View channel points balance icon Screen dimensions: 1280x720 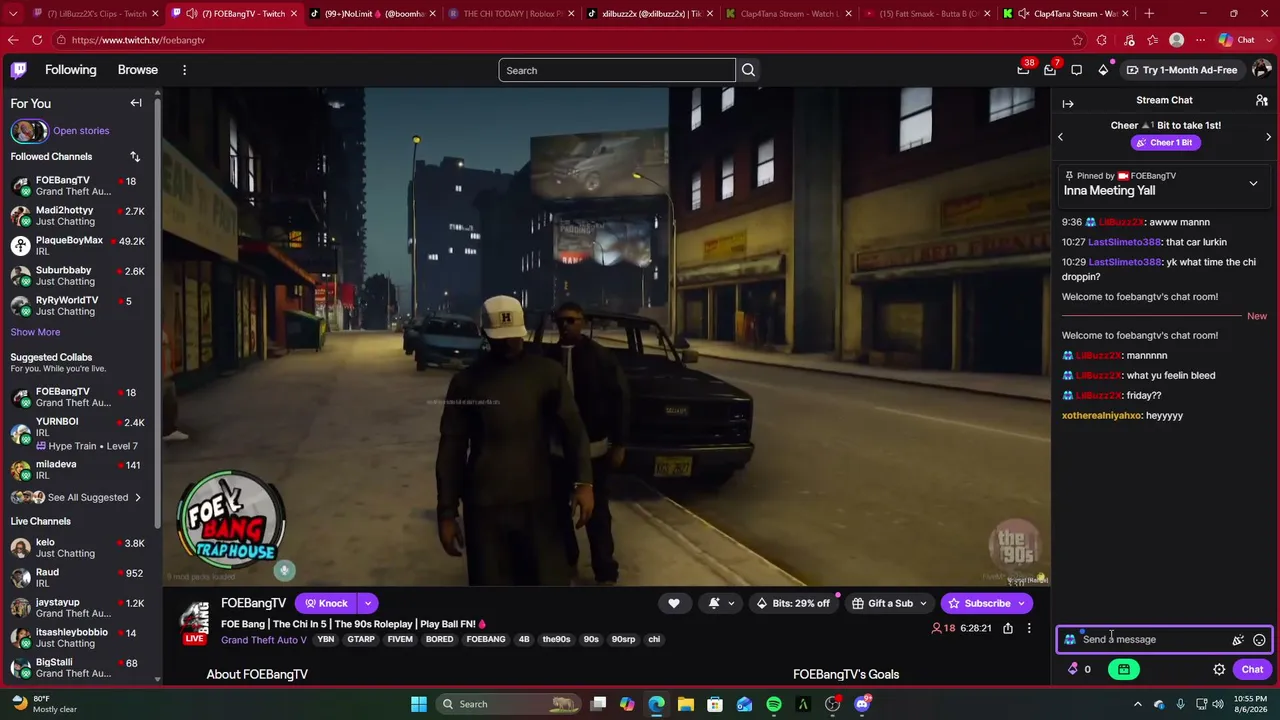point(1073,670)
